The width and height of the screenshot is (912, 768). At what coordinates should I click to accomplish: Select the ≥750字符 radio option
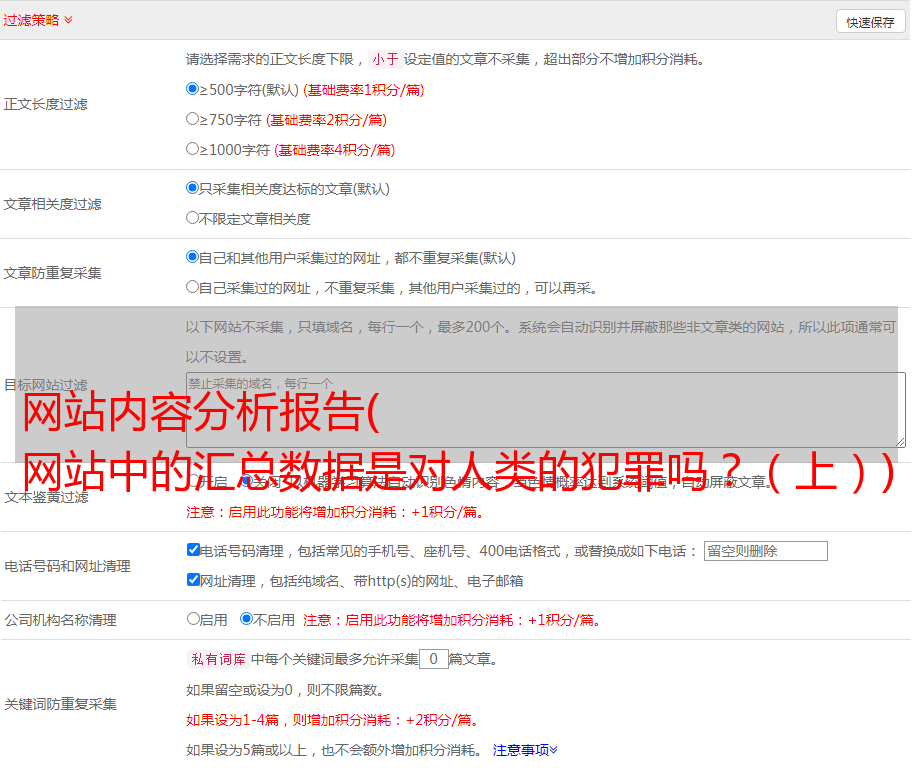192,119
